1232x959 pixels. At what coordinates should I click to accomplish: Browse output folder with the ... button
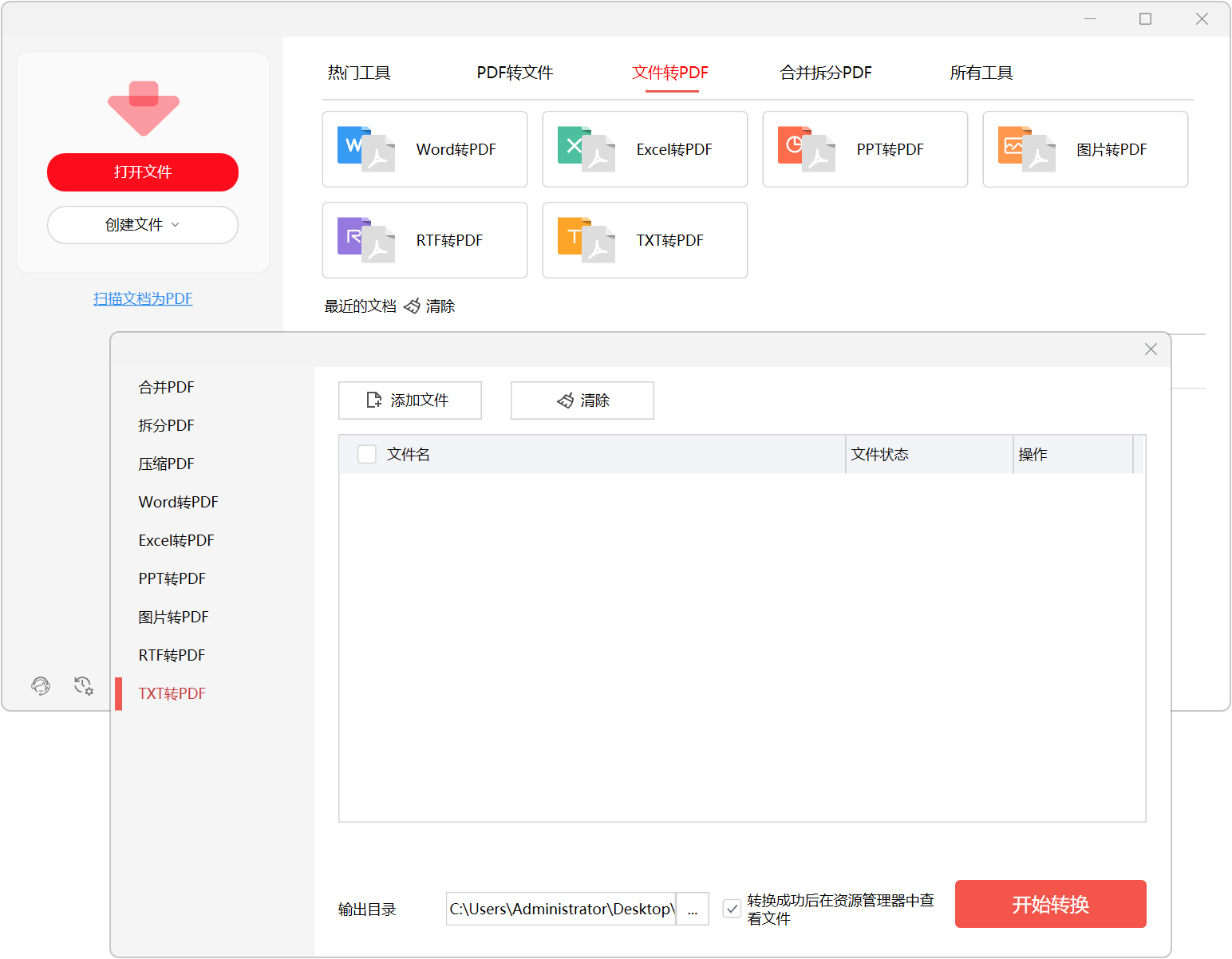coord(693,909)
